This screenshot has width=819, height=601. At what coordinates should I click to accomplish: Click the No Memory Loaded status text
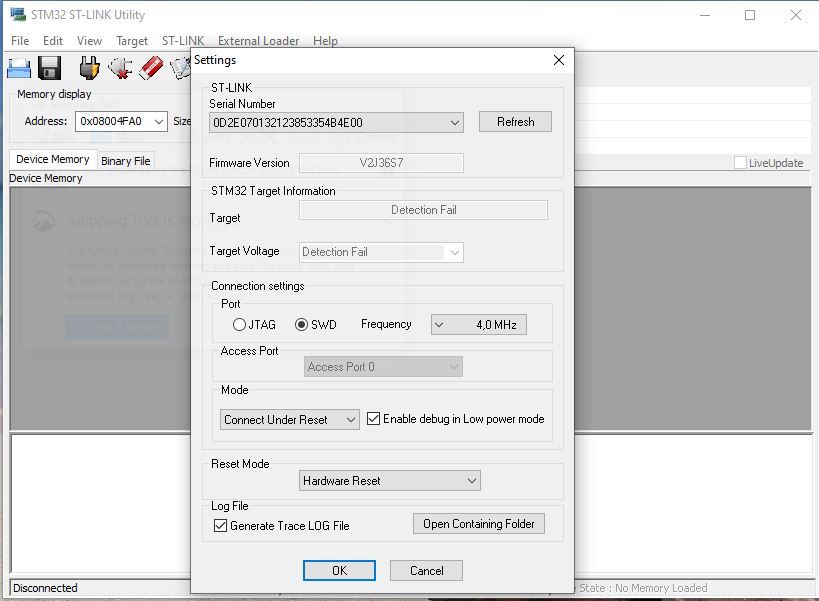pos(661,588)
